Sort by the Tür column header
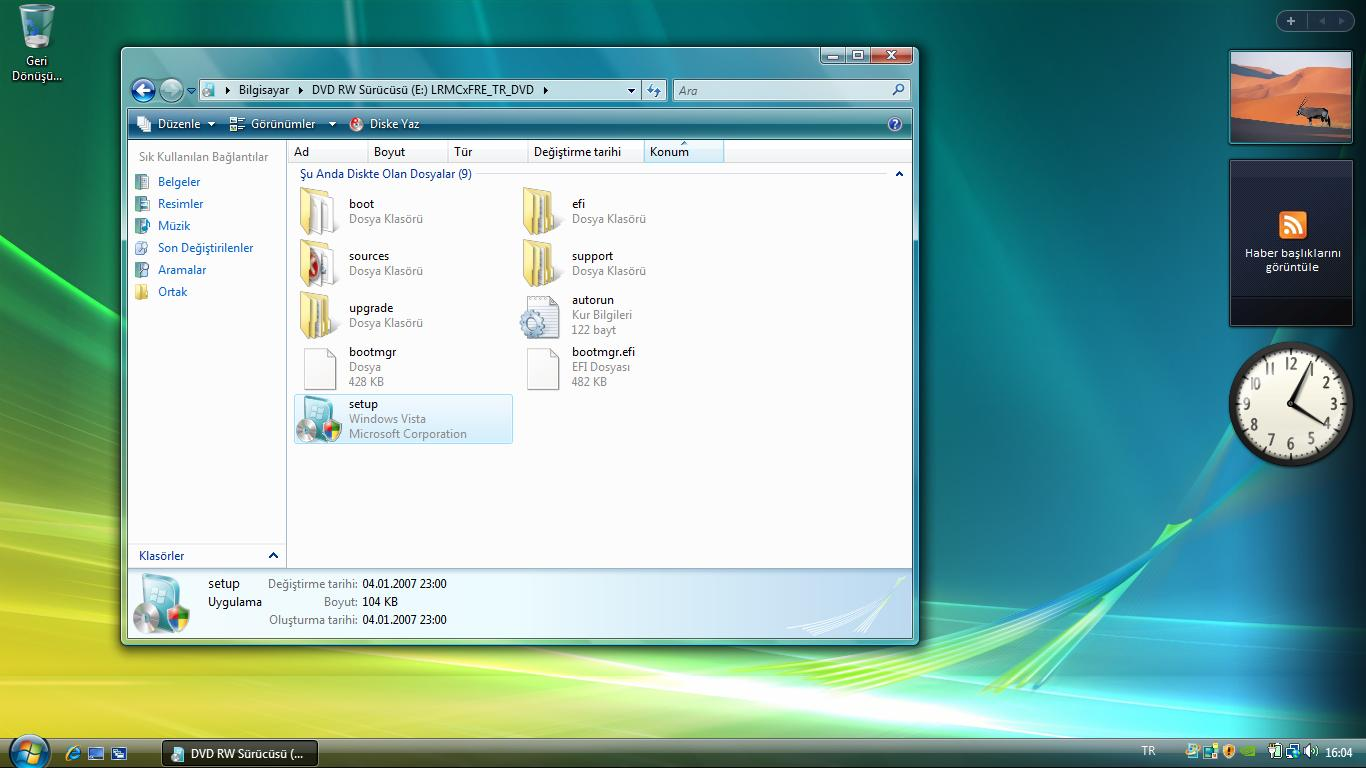This screenshot has height=768, width=1366. [x=488, y=152]
